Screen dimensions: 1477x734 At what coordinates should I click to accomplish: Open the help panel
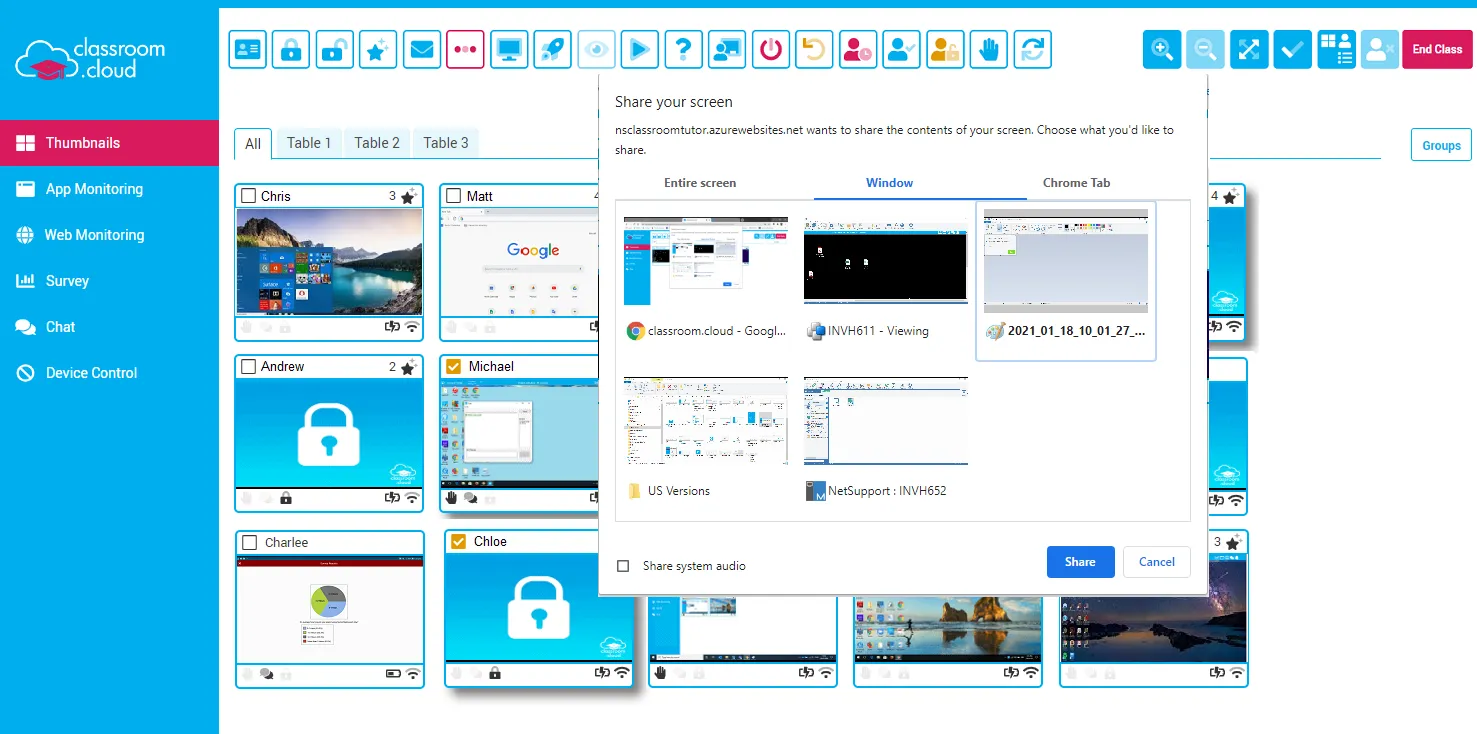point(684,49)
